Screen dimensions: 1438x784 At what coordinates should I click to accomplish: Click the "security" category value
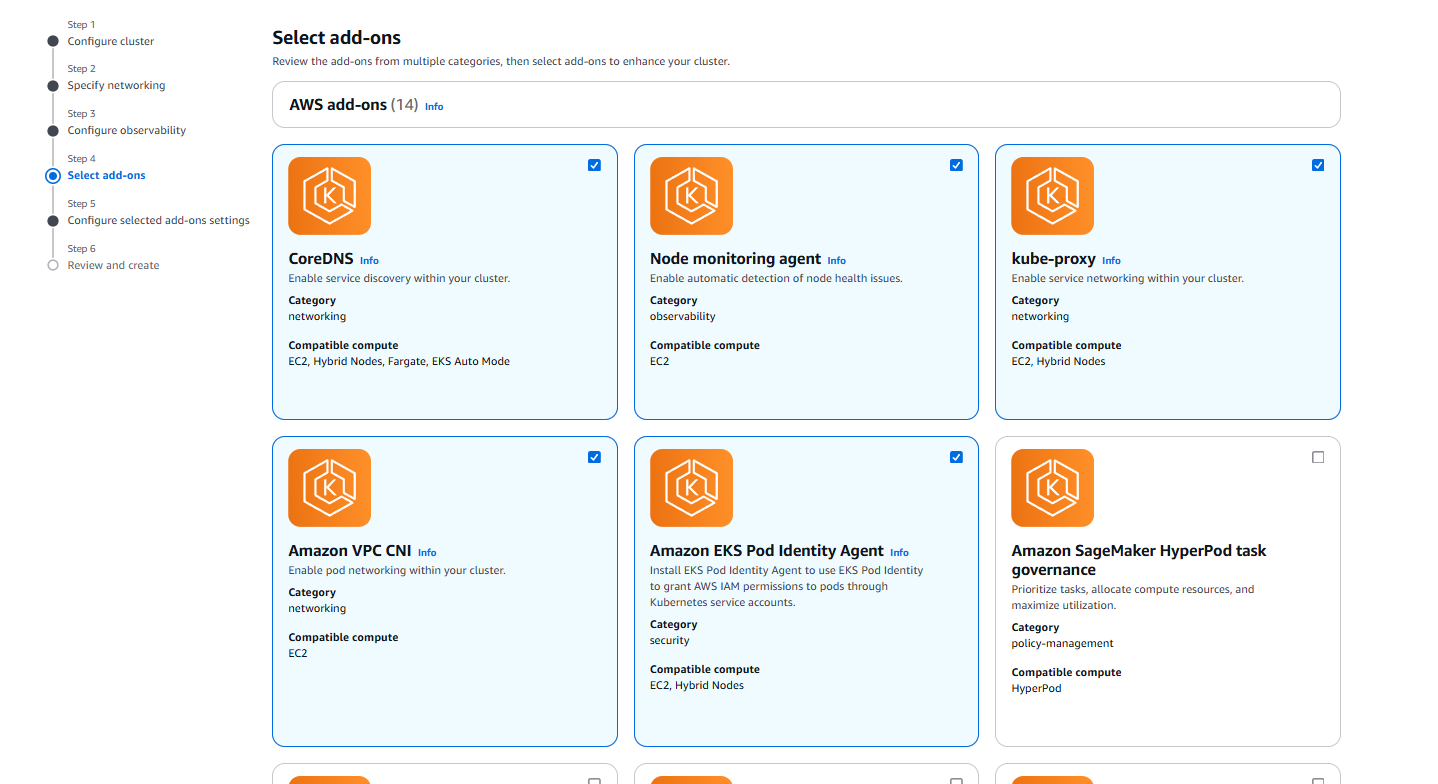point(670,640)
